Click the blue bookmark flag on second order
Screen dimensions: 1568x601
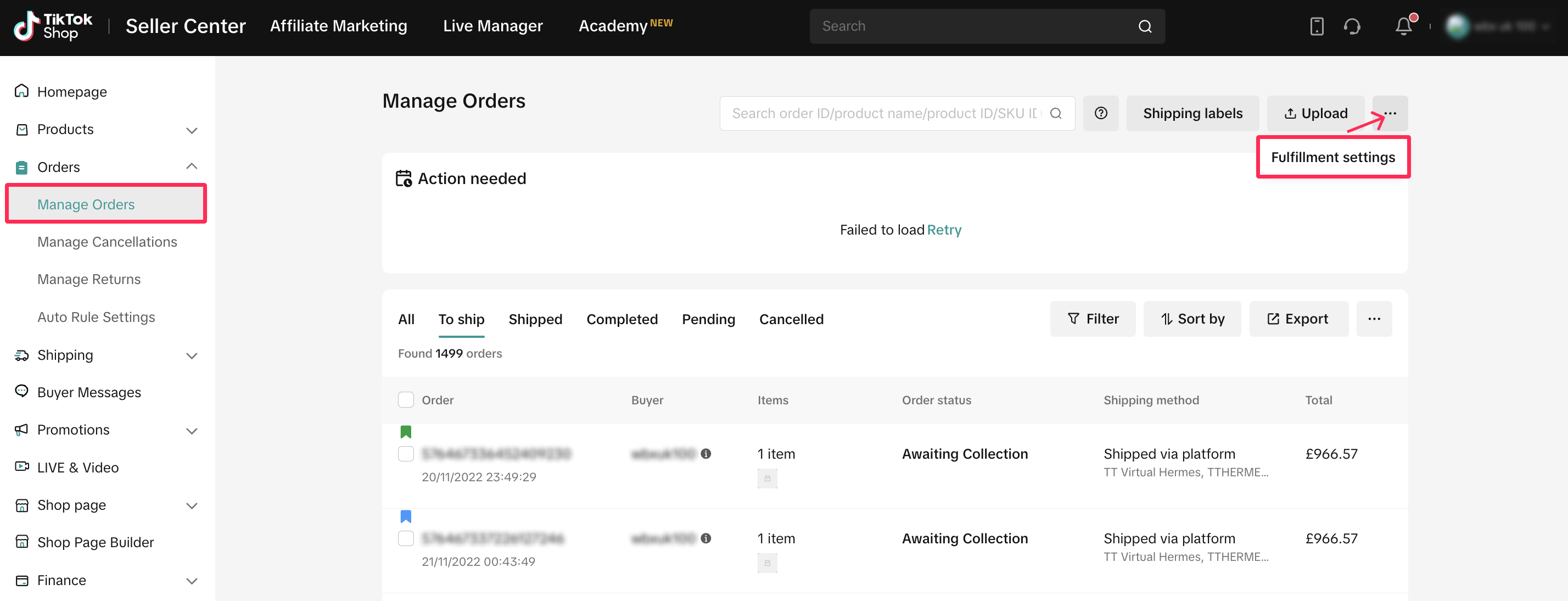[x=406, y=516]
